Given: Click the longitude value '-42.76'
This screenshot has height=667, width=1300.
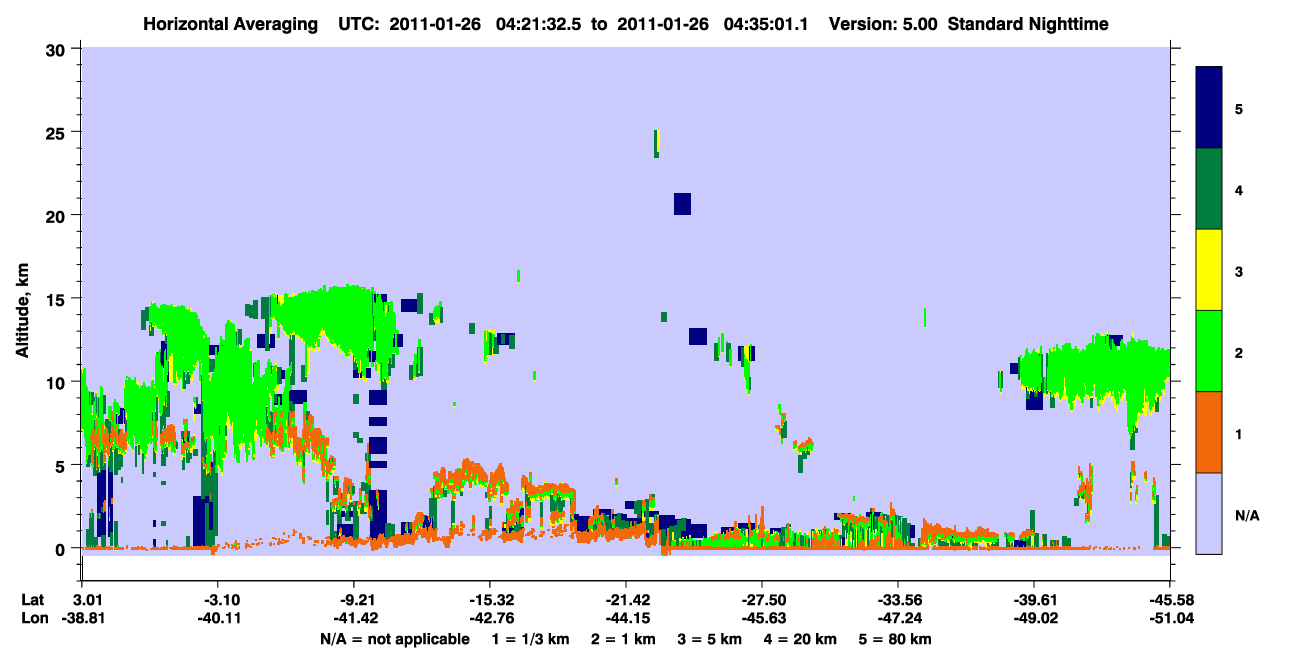Looking at the screenshot, I should coord(490,618).
